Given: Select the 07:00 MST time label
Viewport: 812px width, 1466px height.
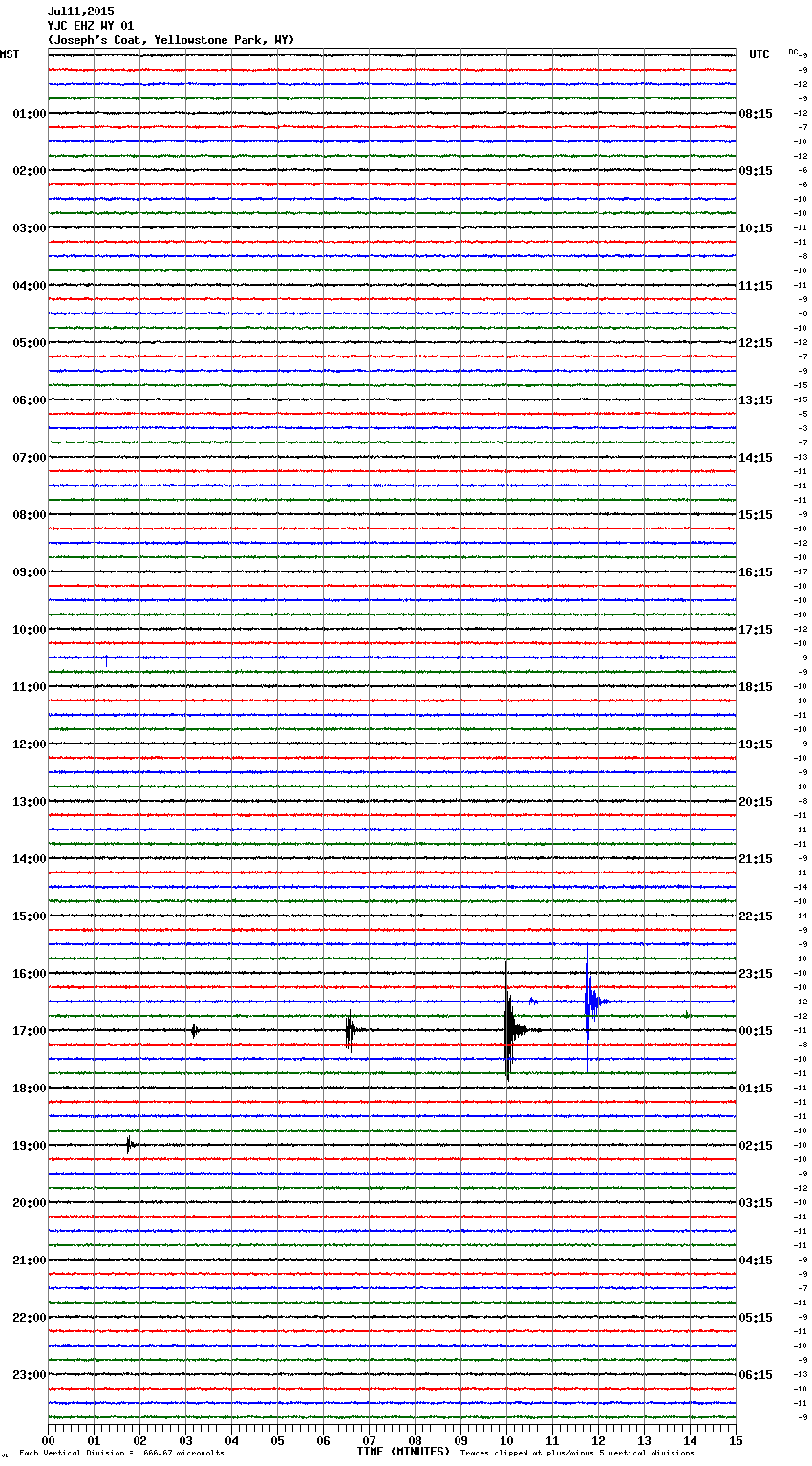Looking at the screenshot, I should coord(29,458).
